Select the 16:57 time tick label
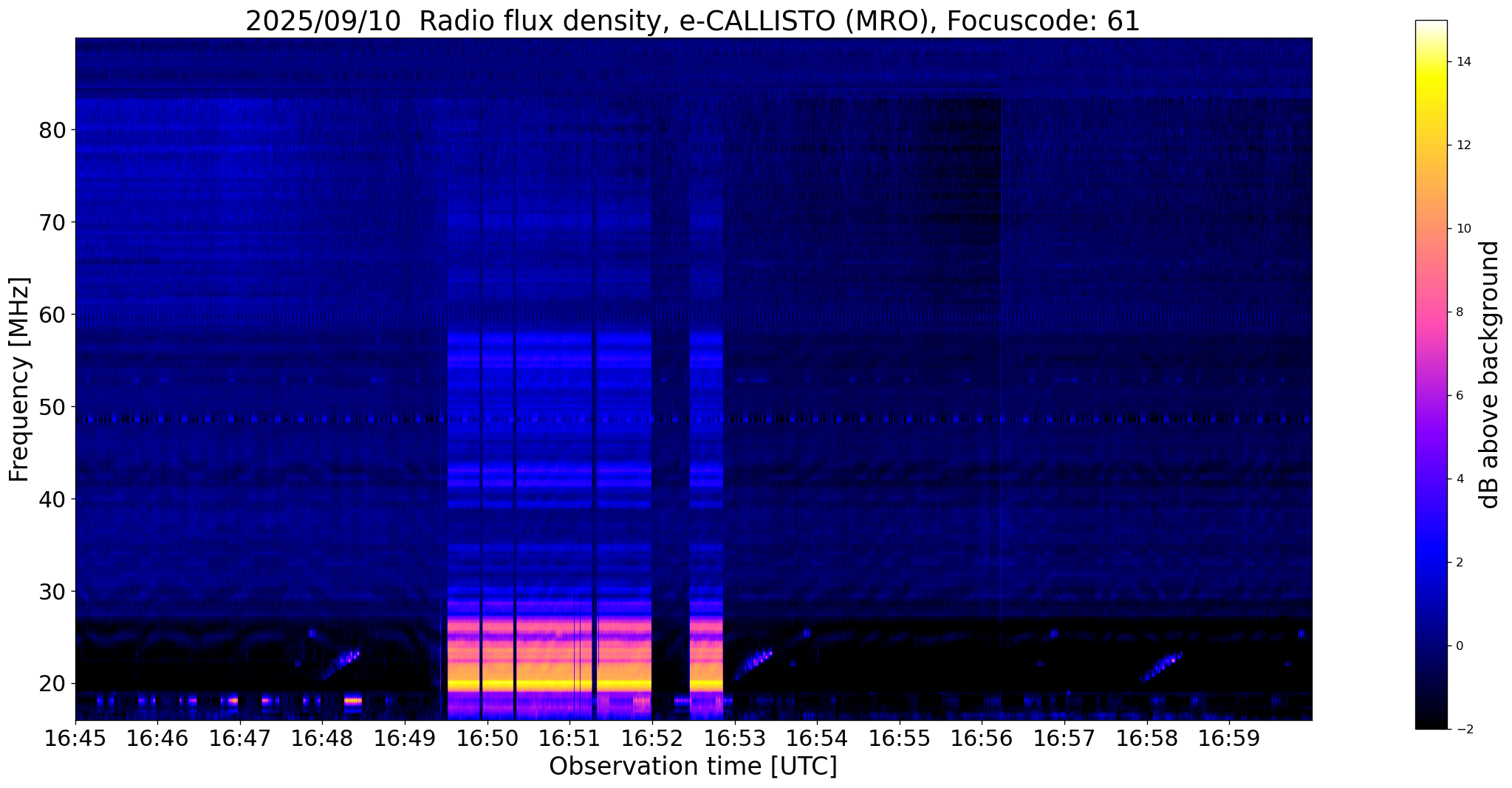The height and width of the screenshot is (788, 1512). coord(1064,739)
